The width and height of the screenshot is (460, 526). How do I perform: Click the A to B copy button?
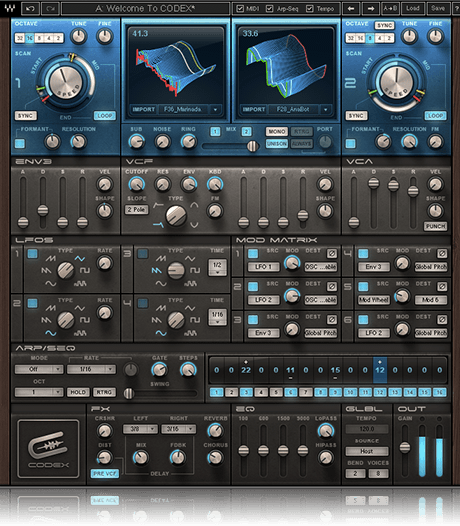(390, 8)
